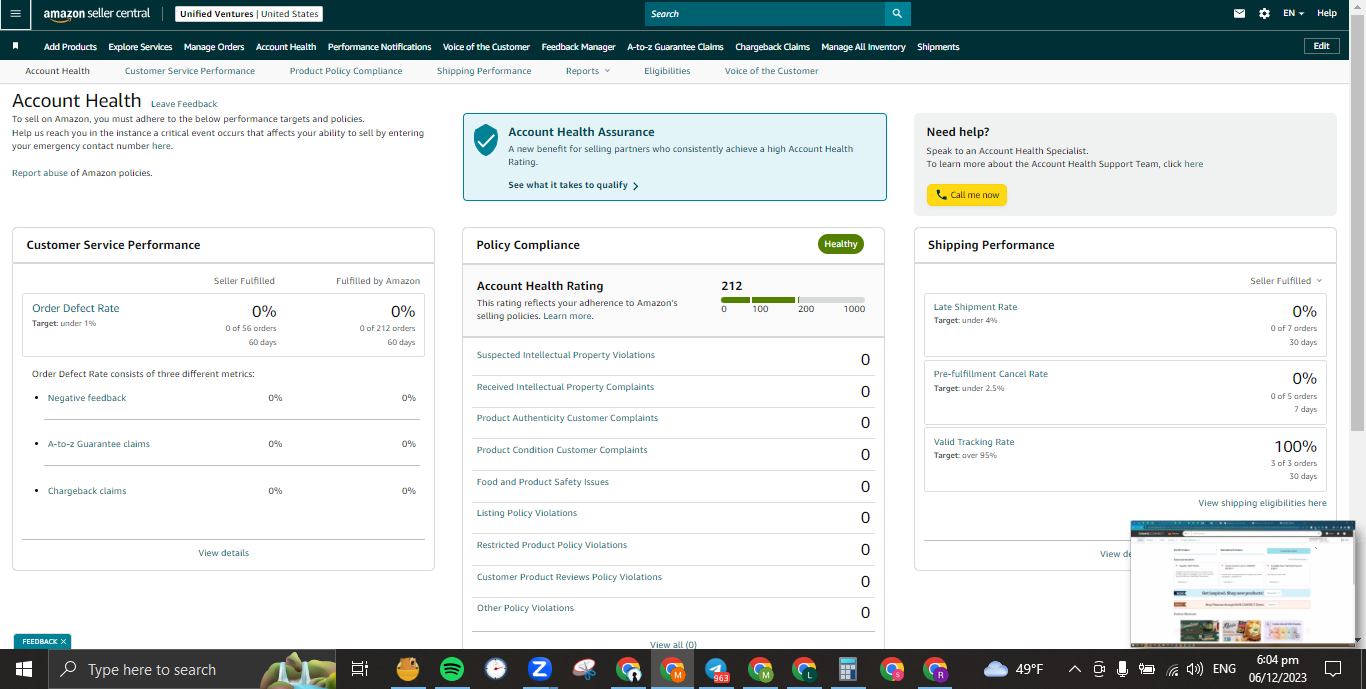Click the search magnifier button
Screen dimensions: 1366x689
[x=897, y=14]
